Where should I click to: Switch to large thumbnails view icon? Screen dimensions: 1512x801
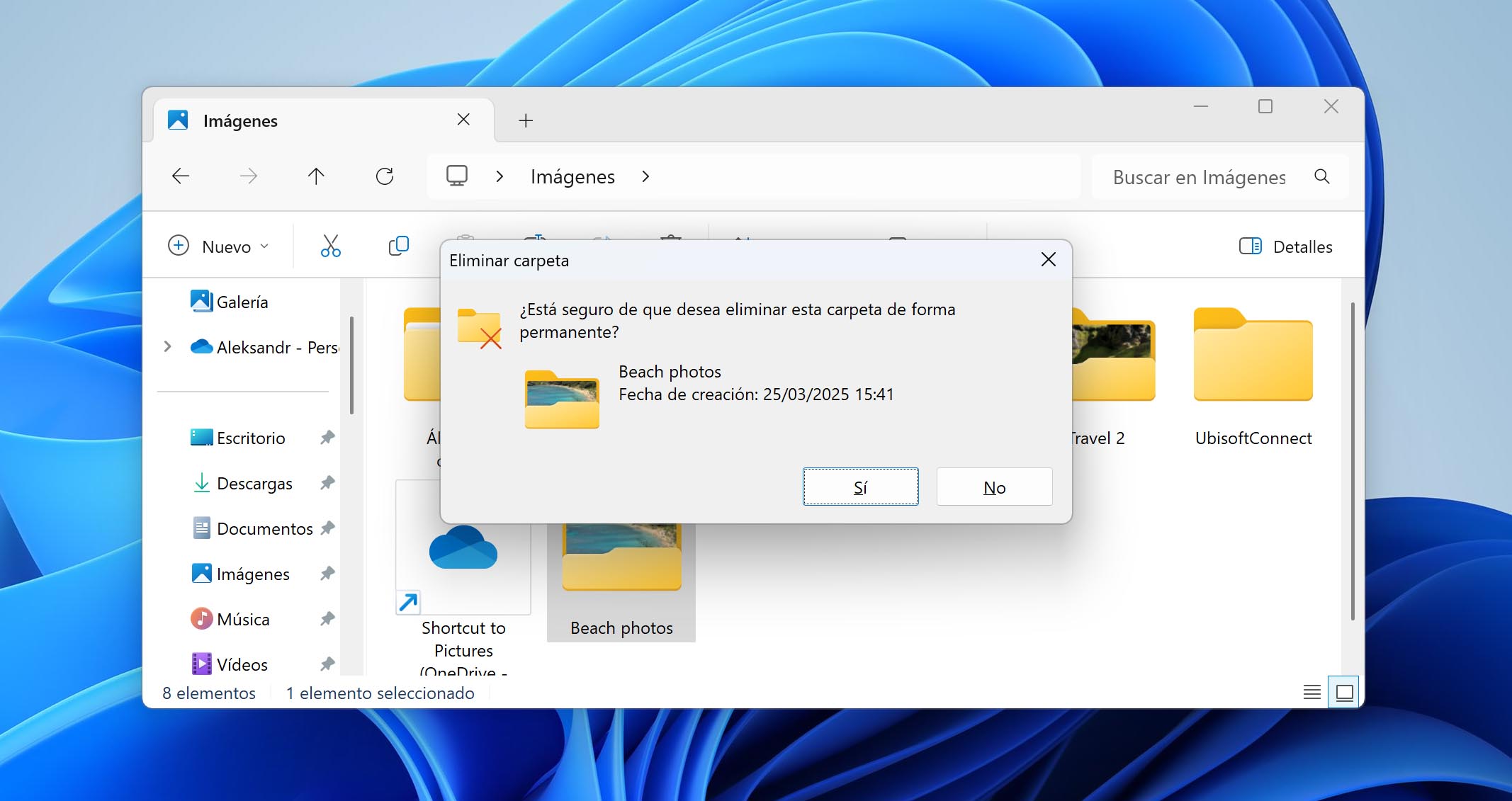pos(1344,692)
